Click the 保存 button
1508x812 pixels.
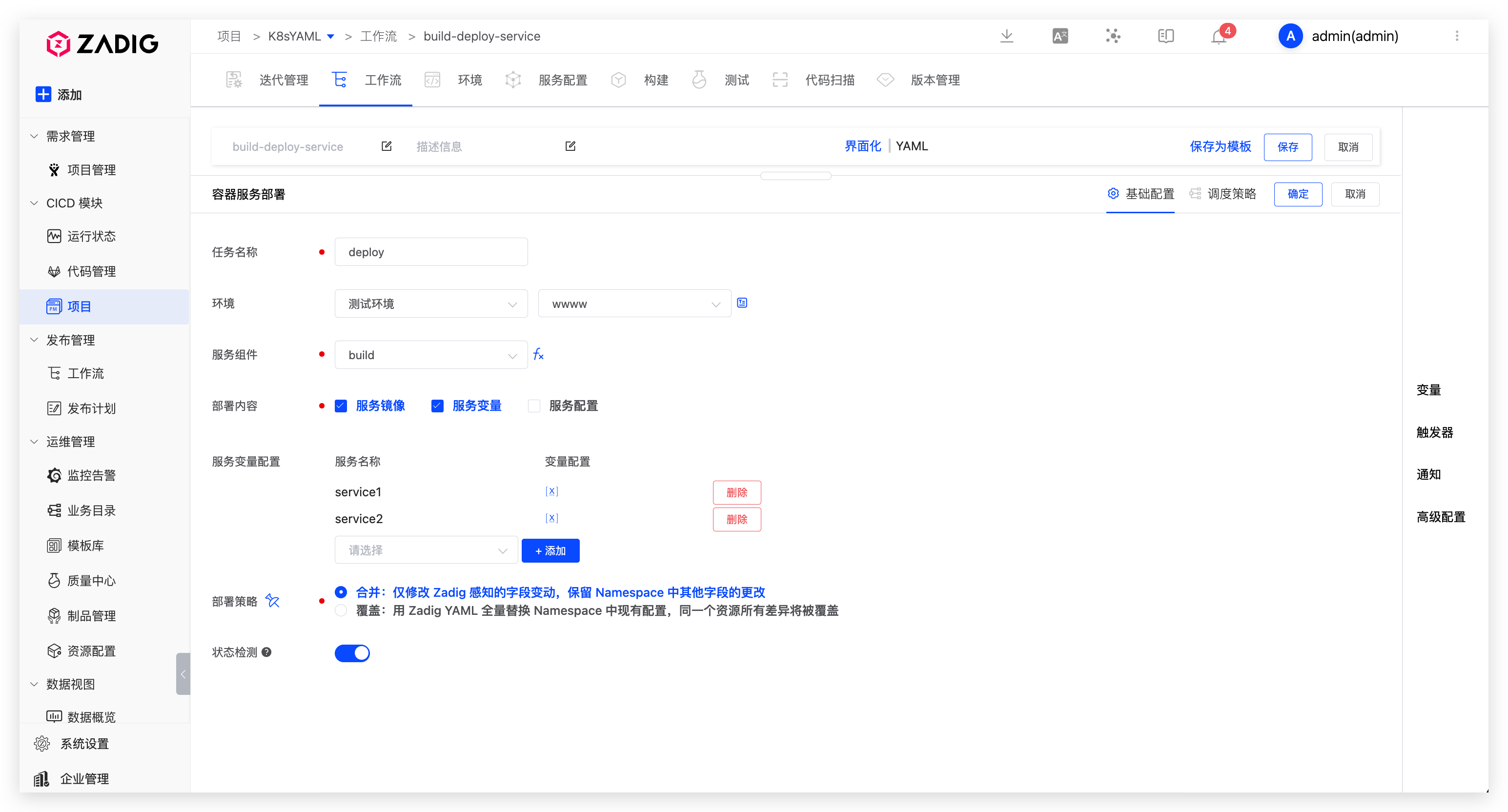pyautogui.click(x=1287, y=146)
